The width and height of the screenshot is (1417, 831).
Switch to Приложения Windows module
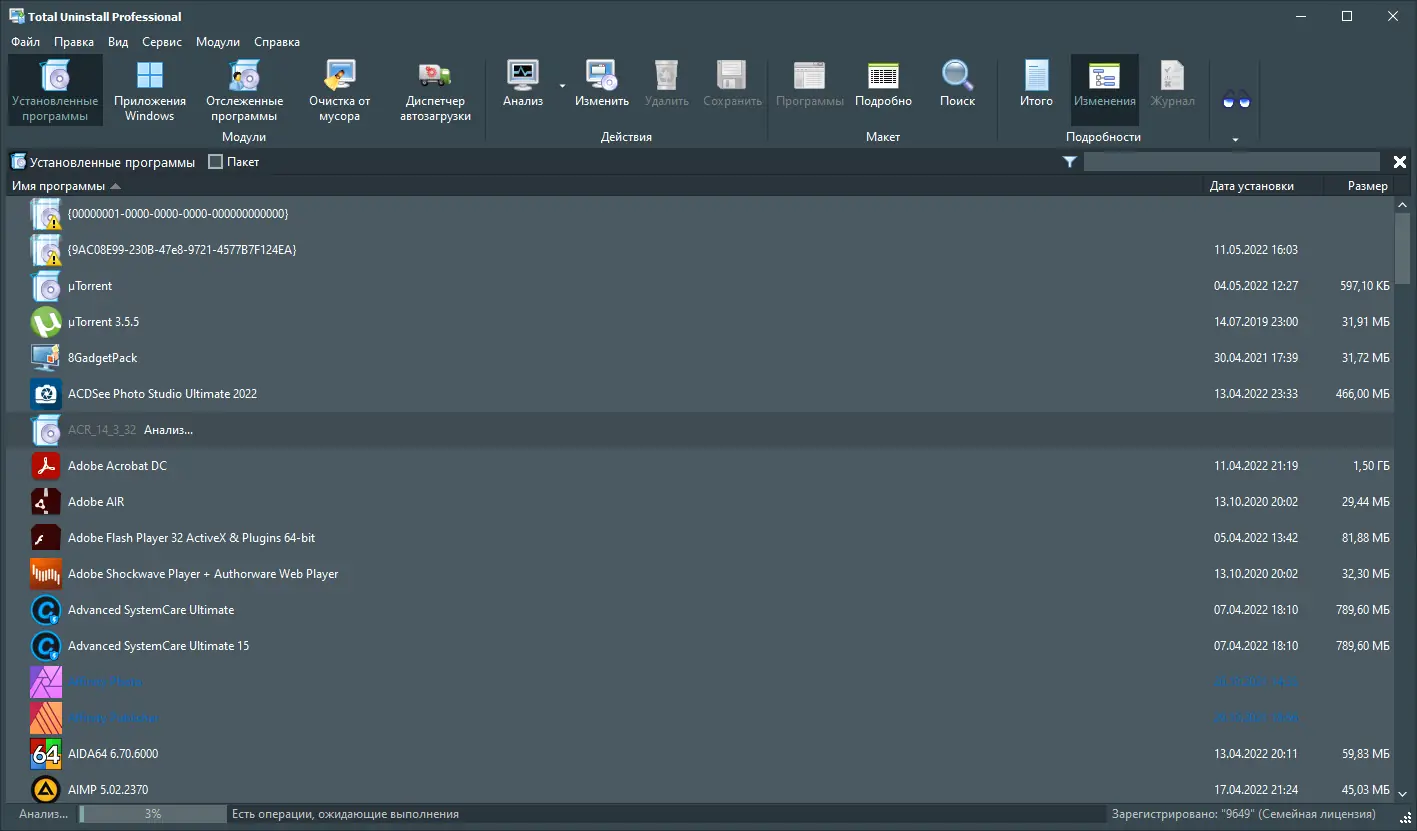(150, 90)
